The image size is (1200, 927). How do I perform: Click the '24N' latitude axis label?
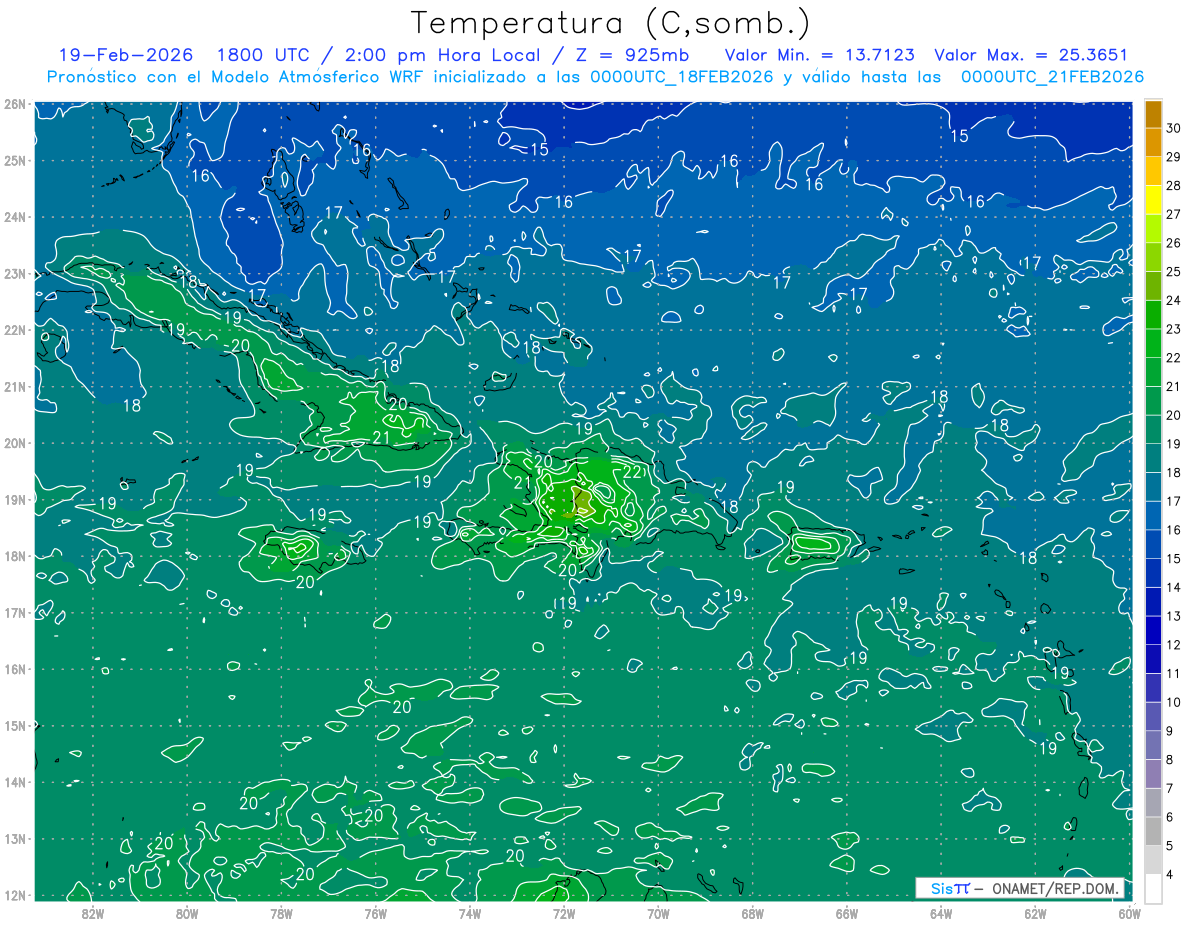(x=14, y=217)
